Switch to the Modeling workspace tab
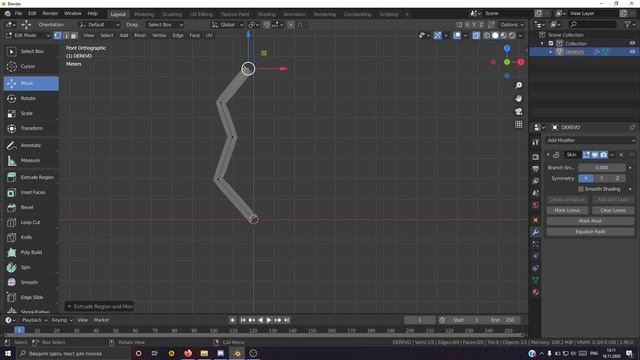This screenshot has width=640, height=360. click(144, 14)
